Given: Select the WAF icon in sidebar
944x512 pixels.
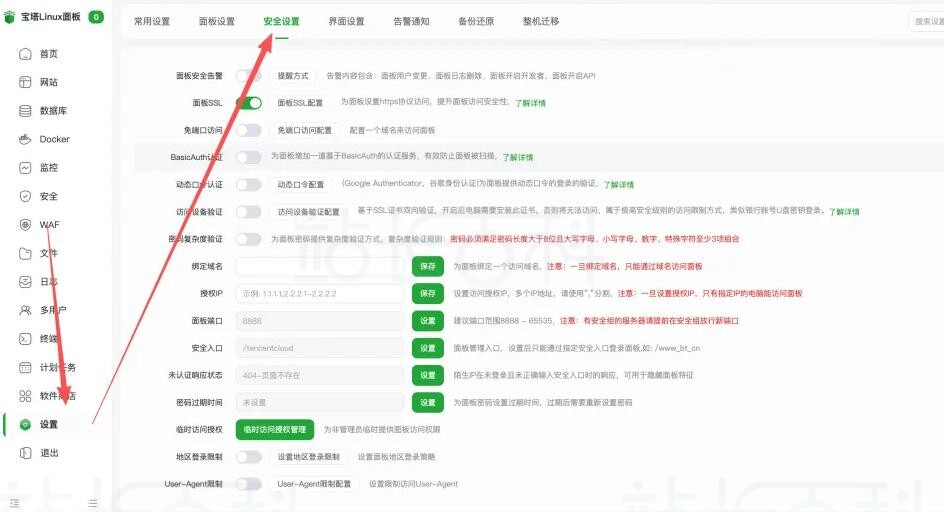Looking at the screenshot, I should tap(25, 225).
